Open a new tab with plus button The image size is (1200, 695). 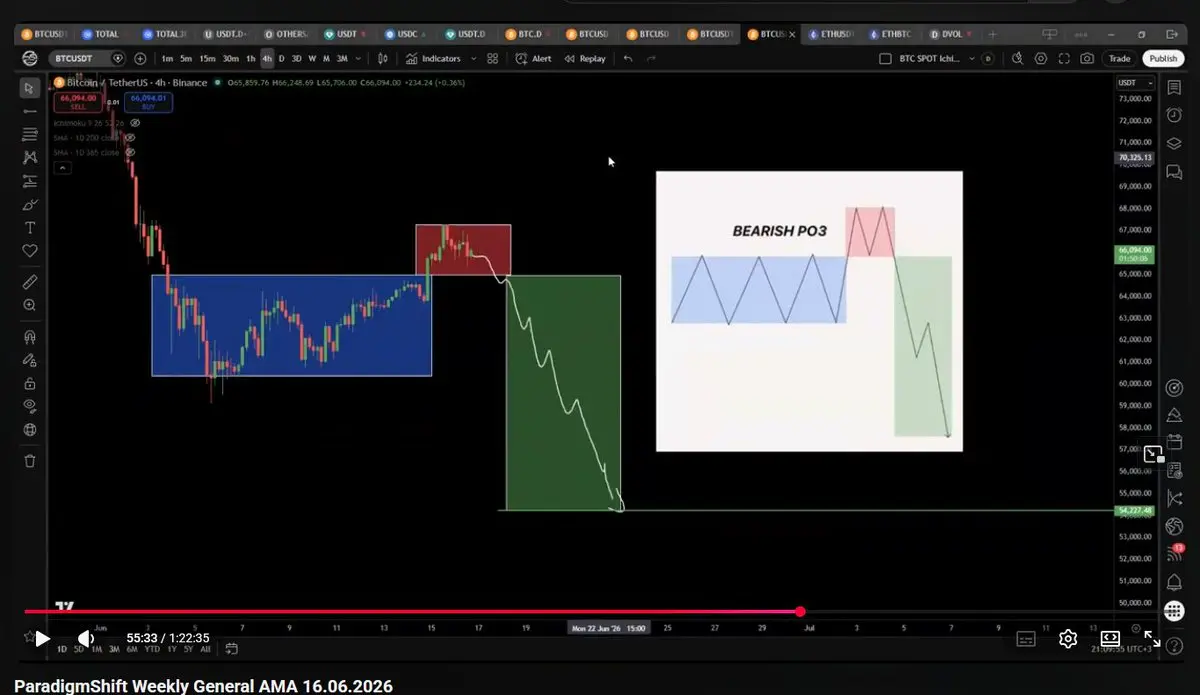(992, 34)
